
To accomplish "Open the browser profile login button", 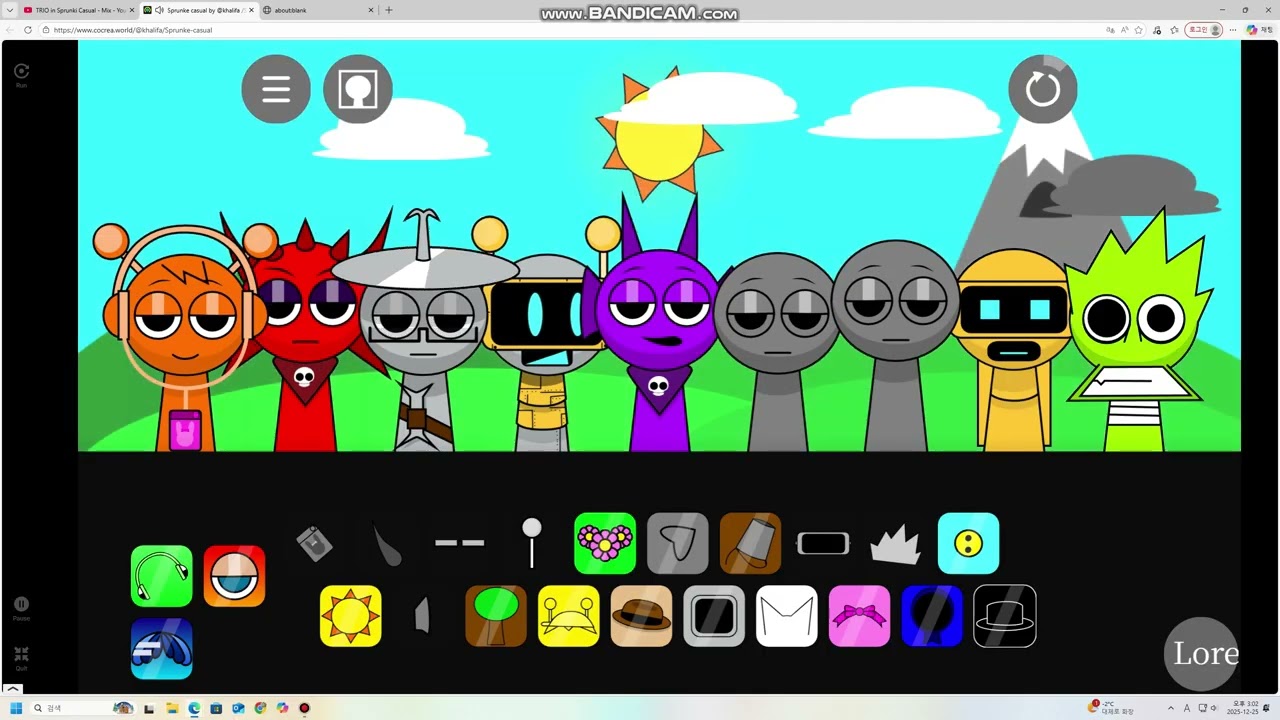I will 1204,30.
